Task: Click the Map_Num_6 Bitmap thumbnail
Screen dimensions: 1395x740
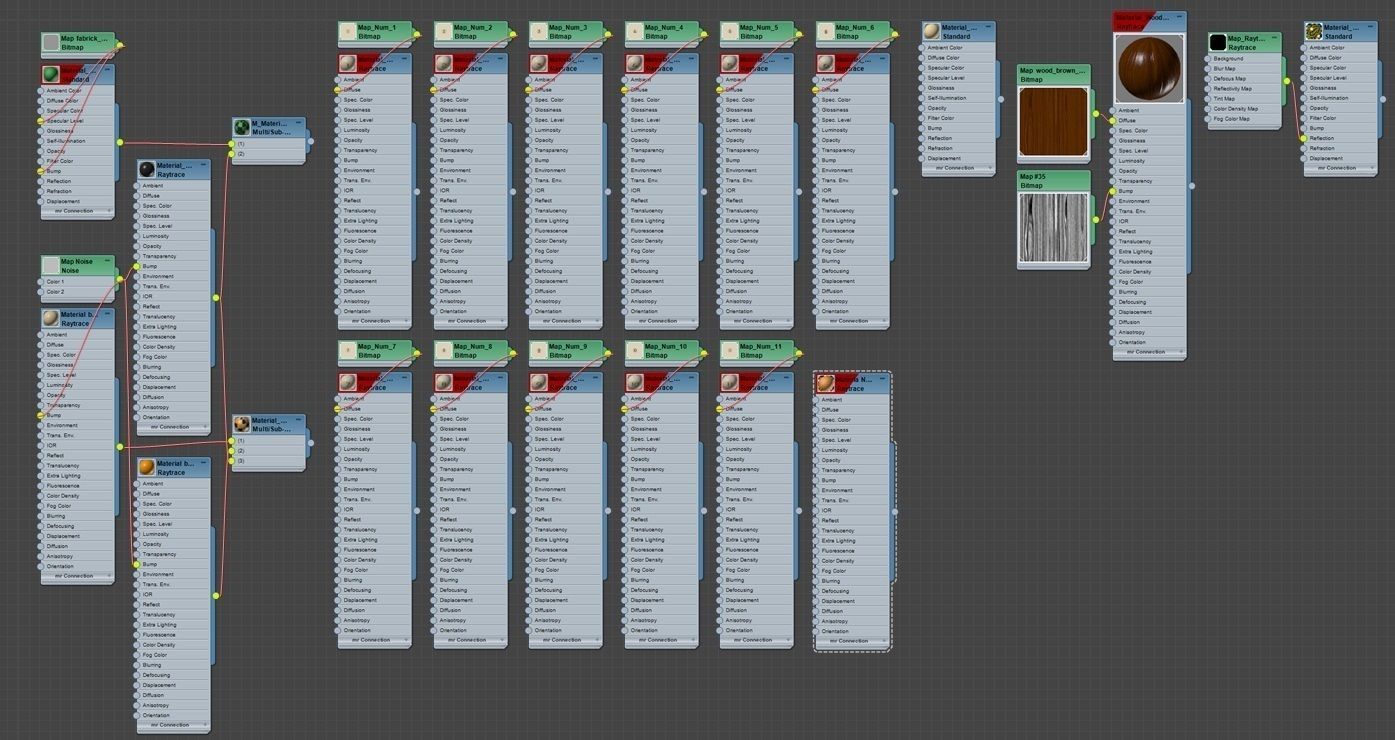Action: point(825,32)
